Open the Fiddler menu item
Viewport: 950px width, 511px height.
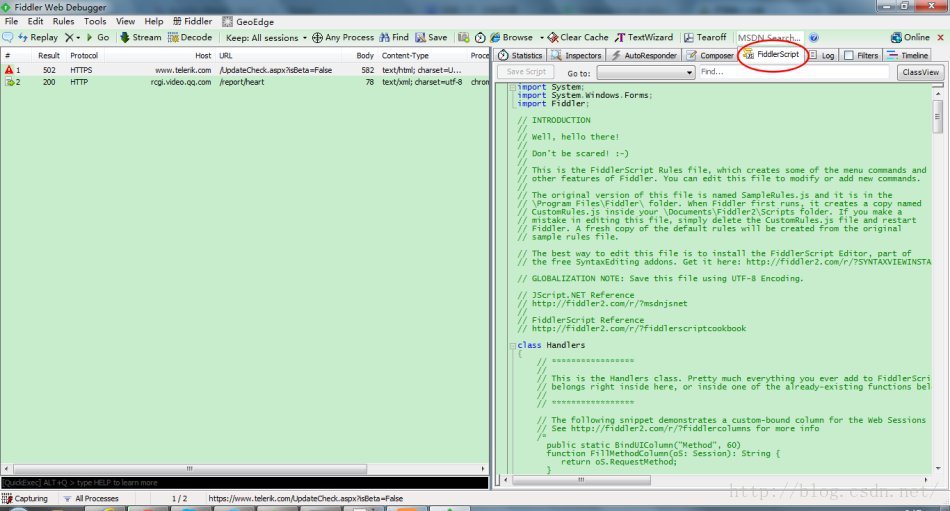click(x=193, y=21)
